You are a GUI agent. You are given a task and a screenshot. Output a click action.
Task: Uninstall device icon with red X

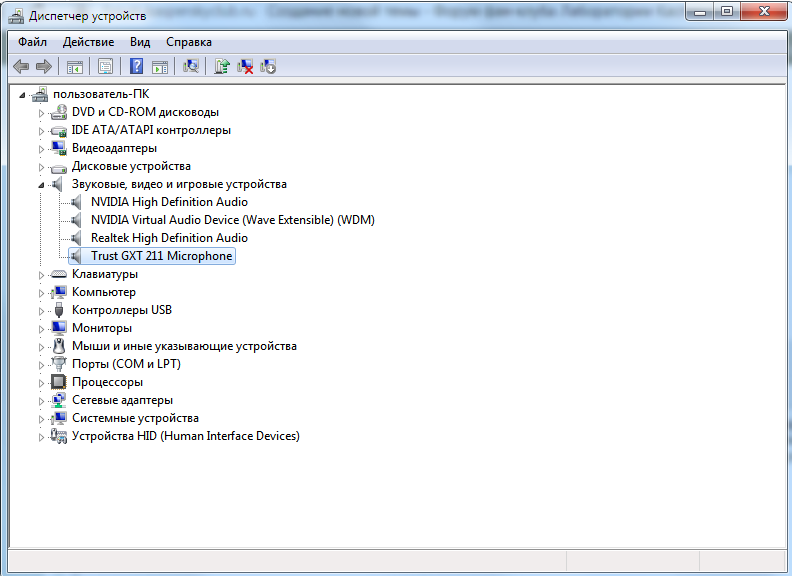(x=245, y=66)
